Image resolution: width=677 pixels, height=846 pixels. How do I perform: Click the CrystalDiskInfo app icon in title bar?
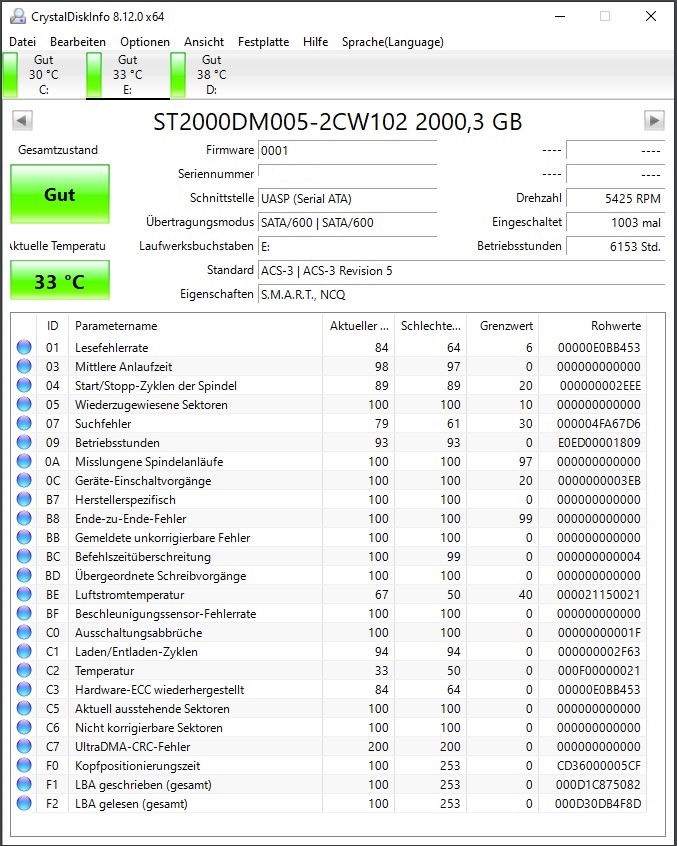[18, 16]
